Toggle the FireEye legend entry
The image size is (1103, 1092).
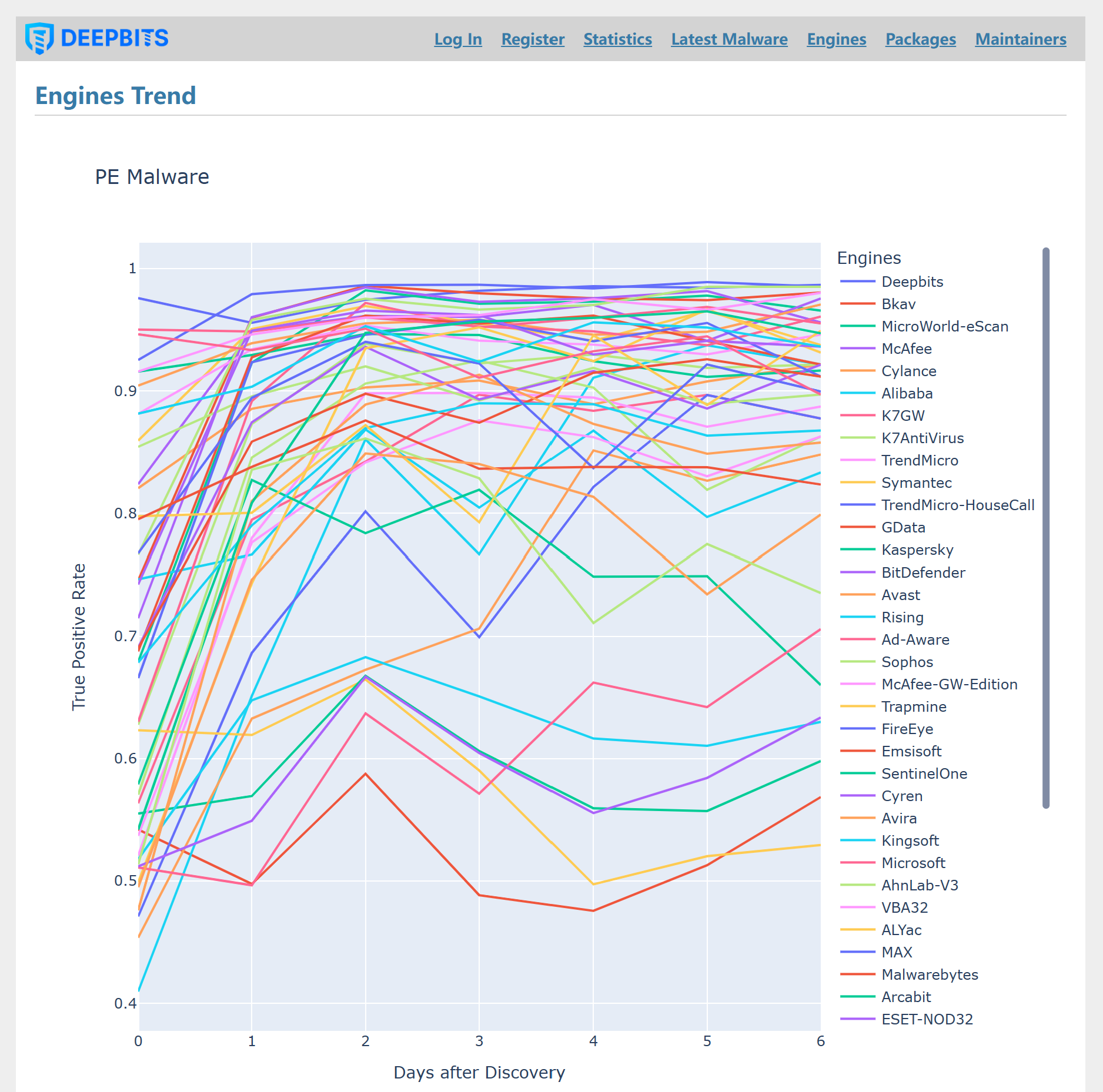[x=887, y=729]
